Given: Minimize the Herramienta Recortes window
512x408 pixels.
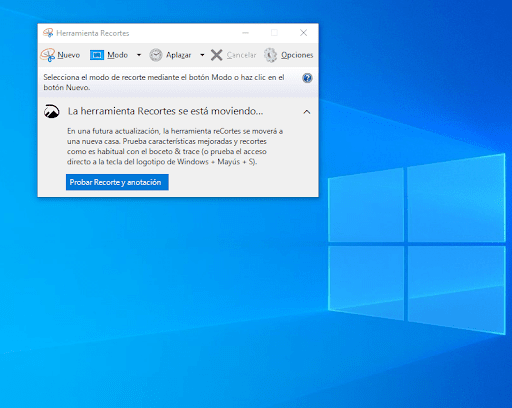Looking at the screenshot, I should 245,33.
